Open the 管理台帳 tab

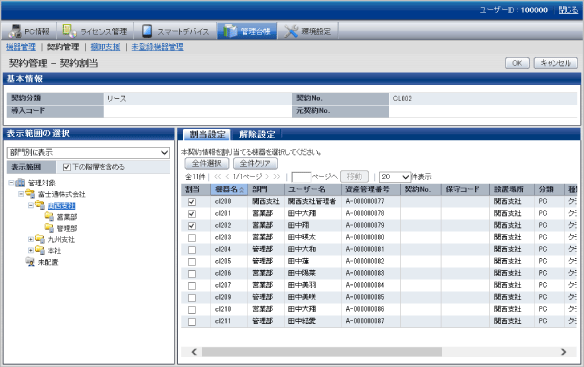click(x=247, y=31)
